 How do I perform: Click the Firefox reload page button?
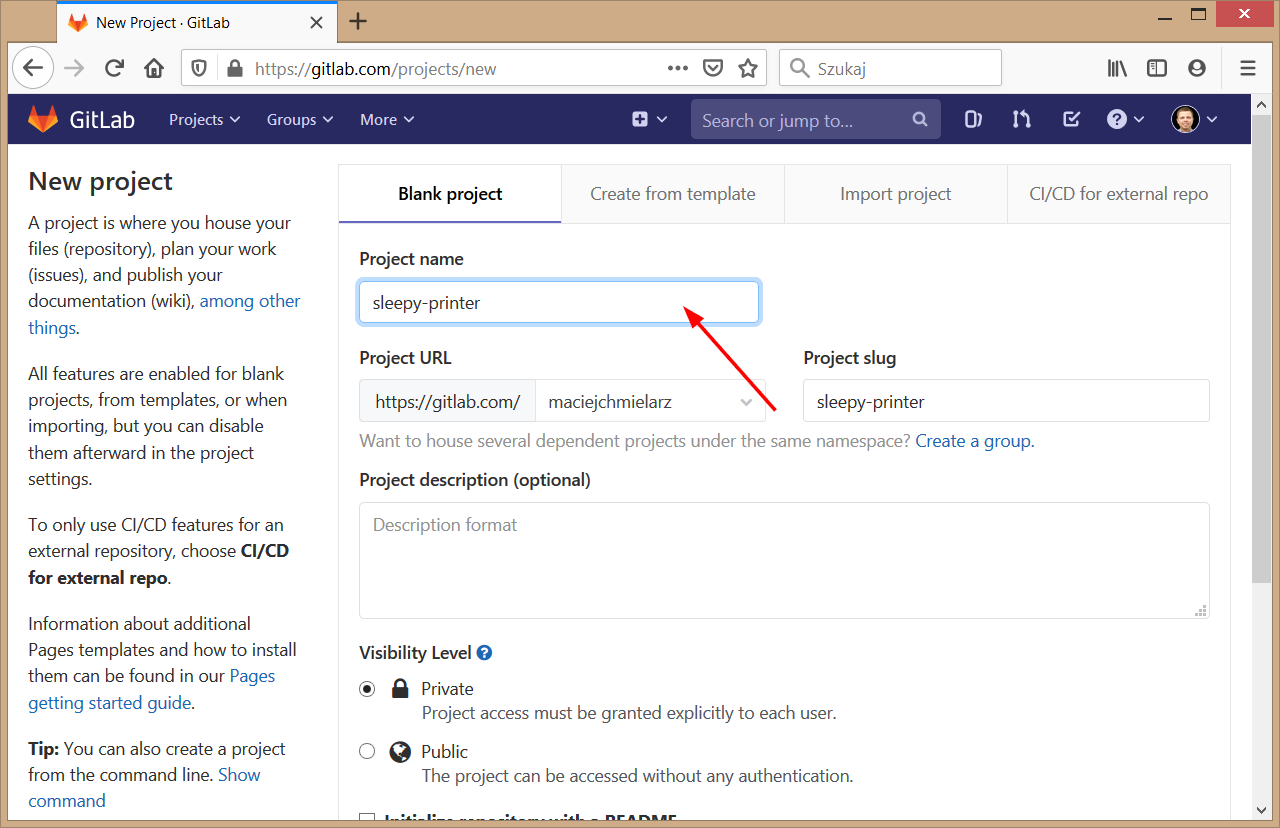(114, 68)
